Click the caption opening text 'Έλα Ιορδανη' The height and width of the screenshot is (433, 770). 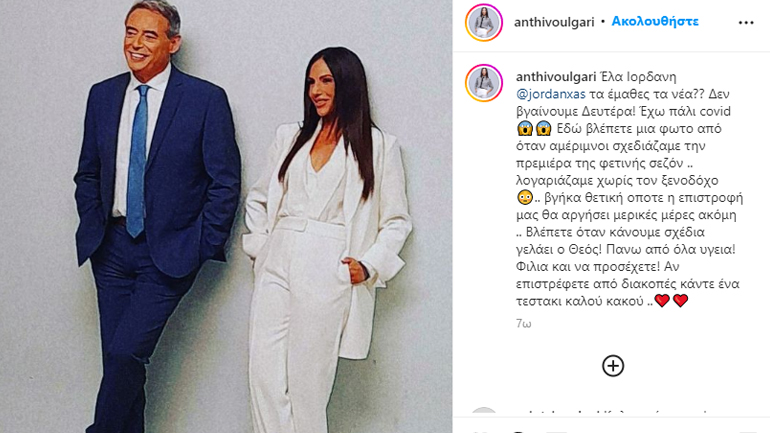pos(638,77)
